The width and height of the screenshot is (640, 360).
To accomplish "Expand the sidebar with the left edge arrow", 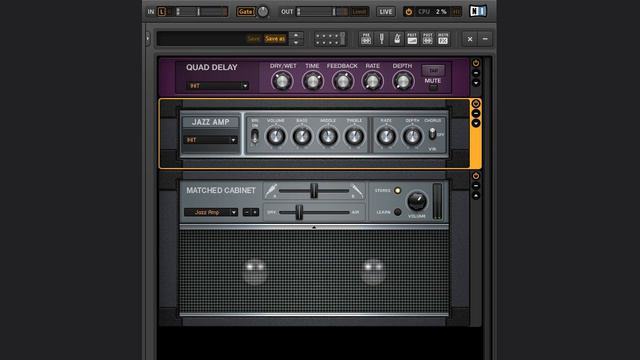I will (x=147, y=39).
